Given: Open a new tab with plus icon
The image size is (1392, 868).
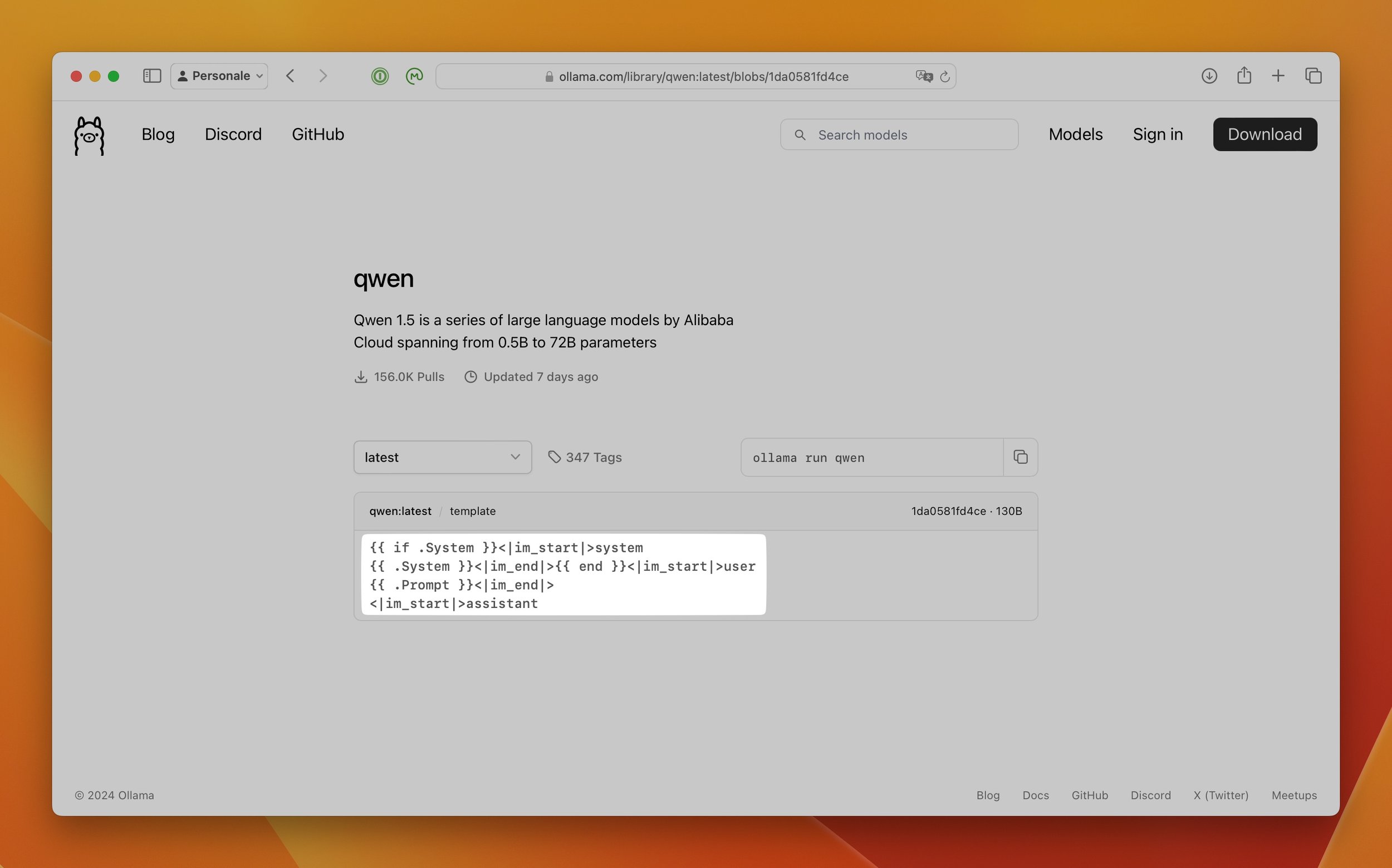Looking at the screenshot, I should pyautogui.click(x=1278, y=76).
